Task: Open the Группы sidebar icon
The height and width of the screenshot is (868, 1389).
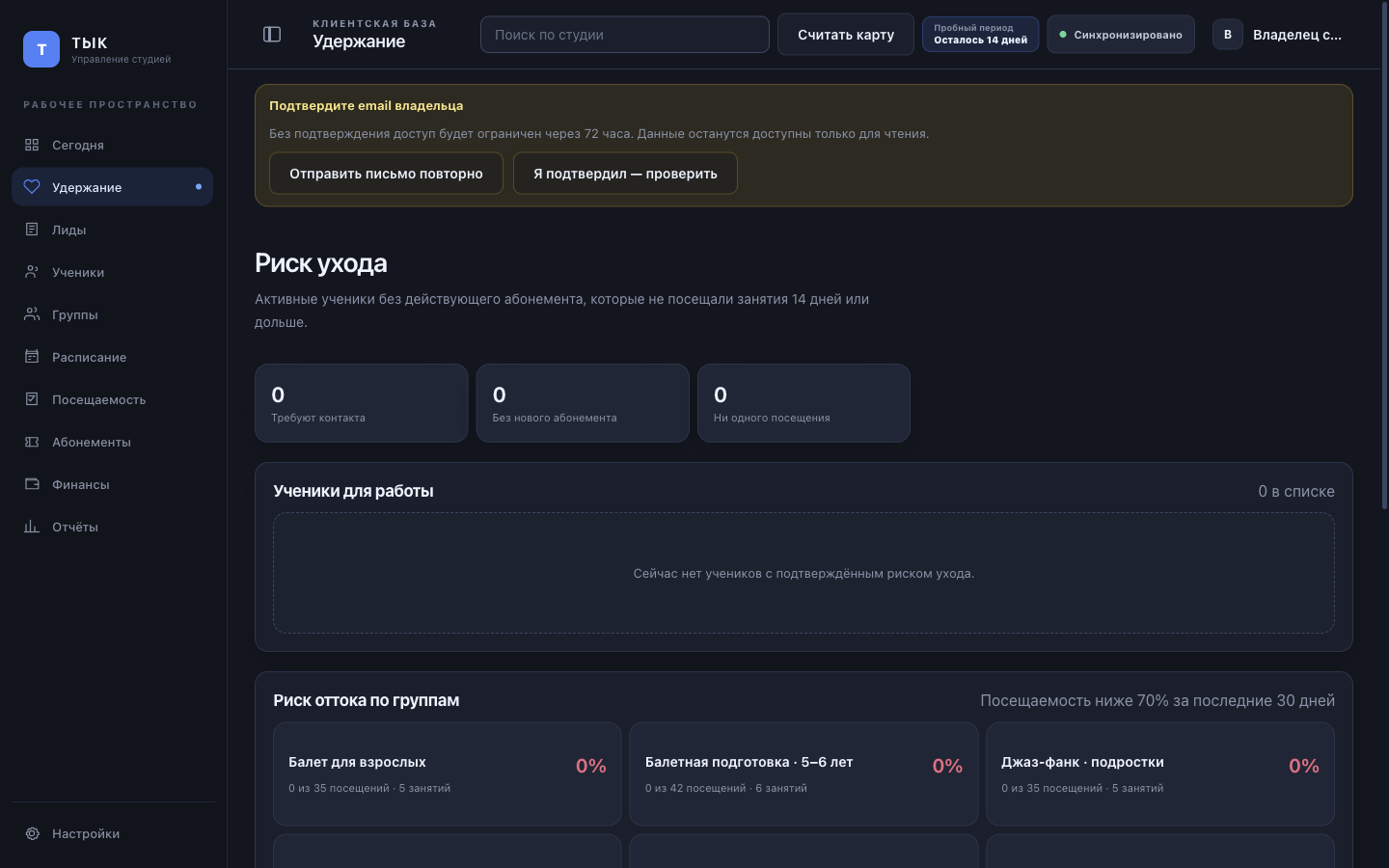Action: 32,314
